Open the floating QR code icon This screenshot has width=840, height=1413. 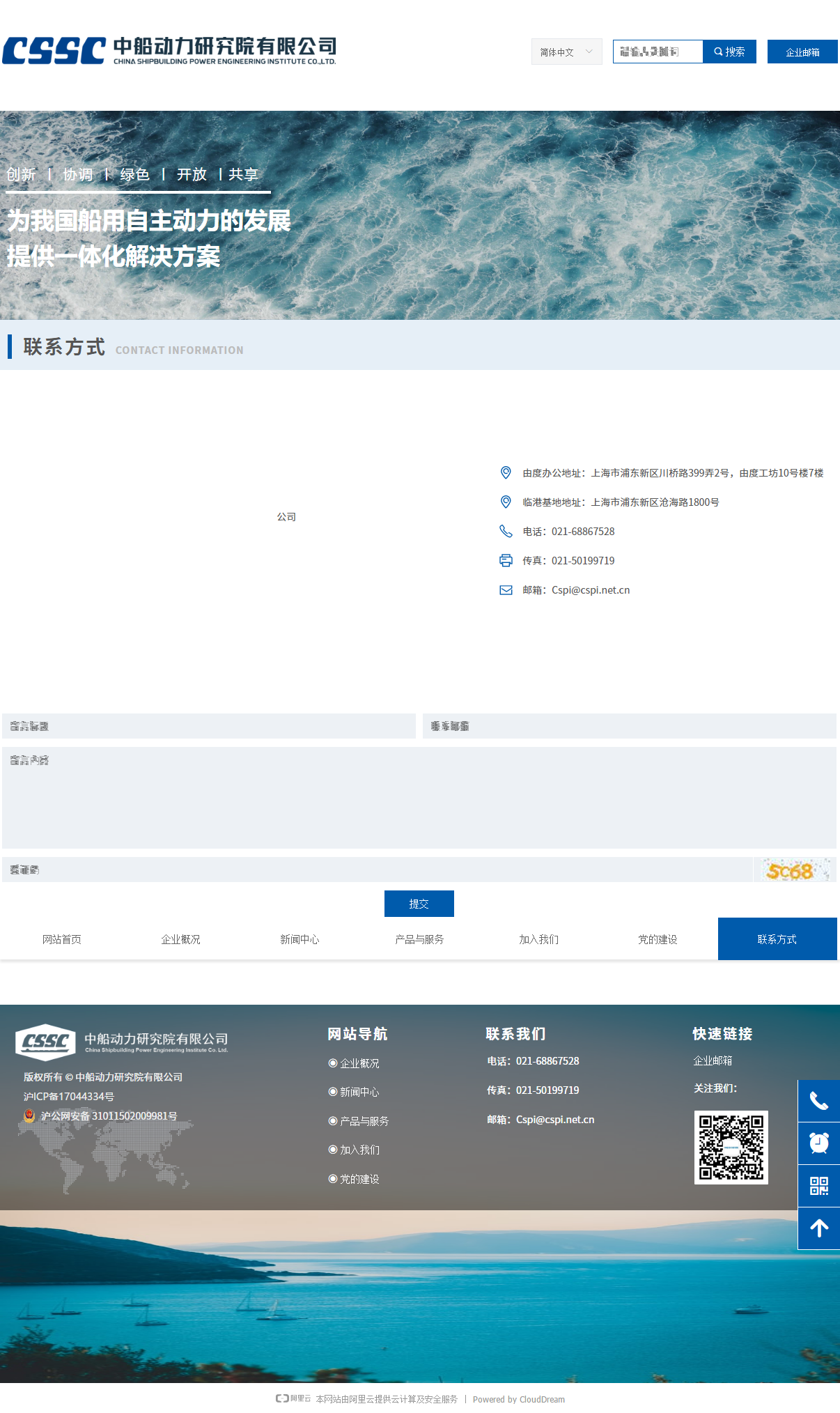pos(818,1186)
